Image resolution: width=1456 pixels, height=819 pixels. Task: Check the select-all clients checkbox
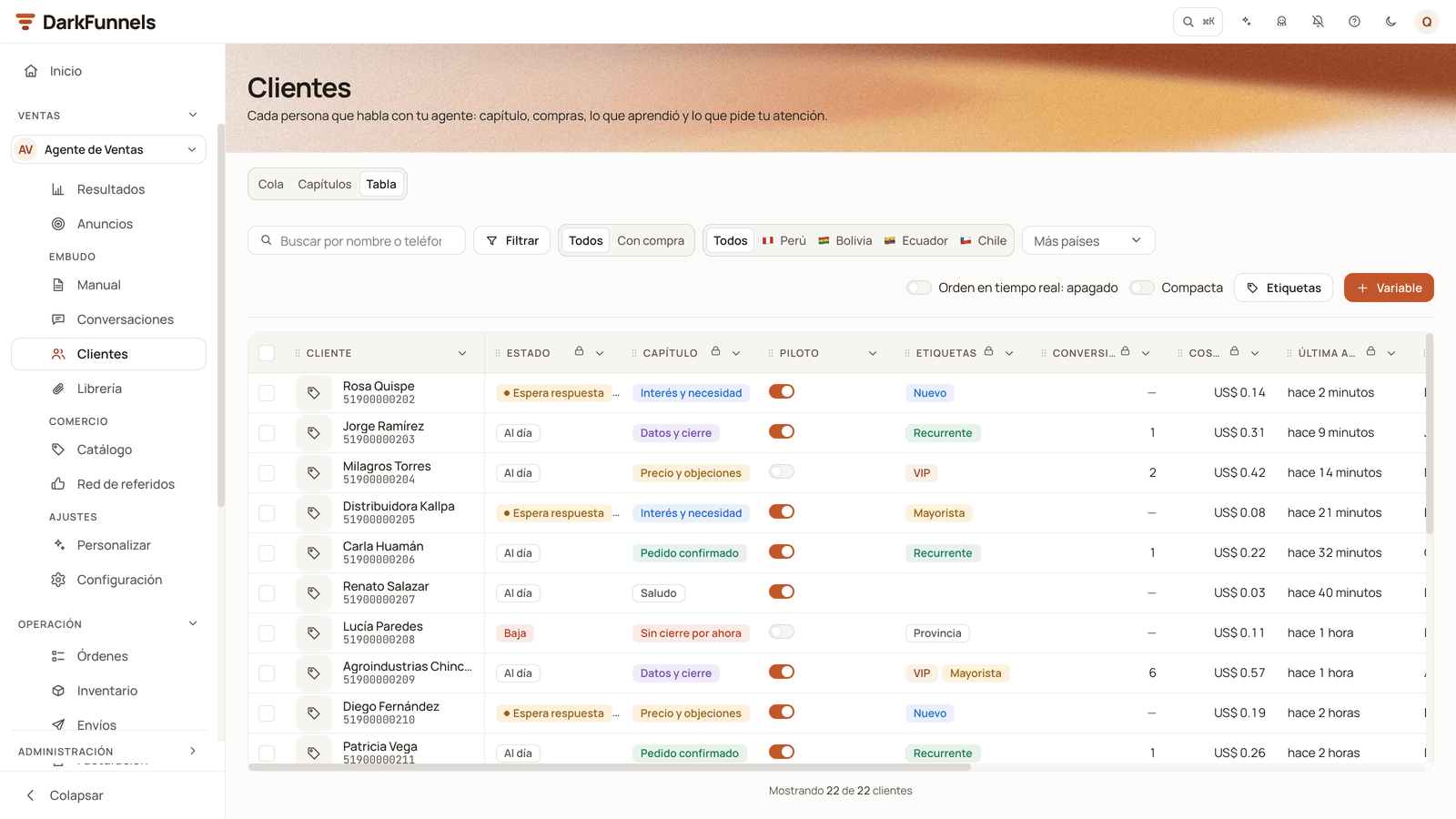point(267,353)
